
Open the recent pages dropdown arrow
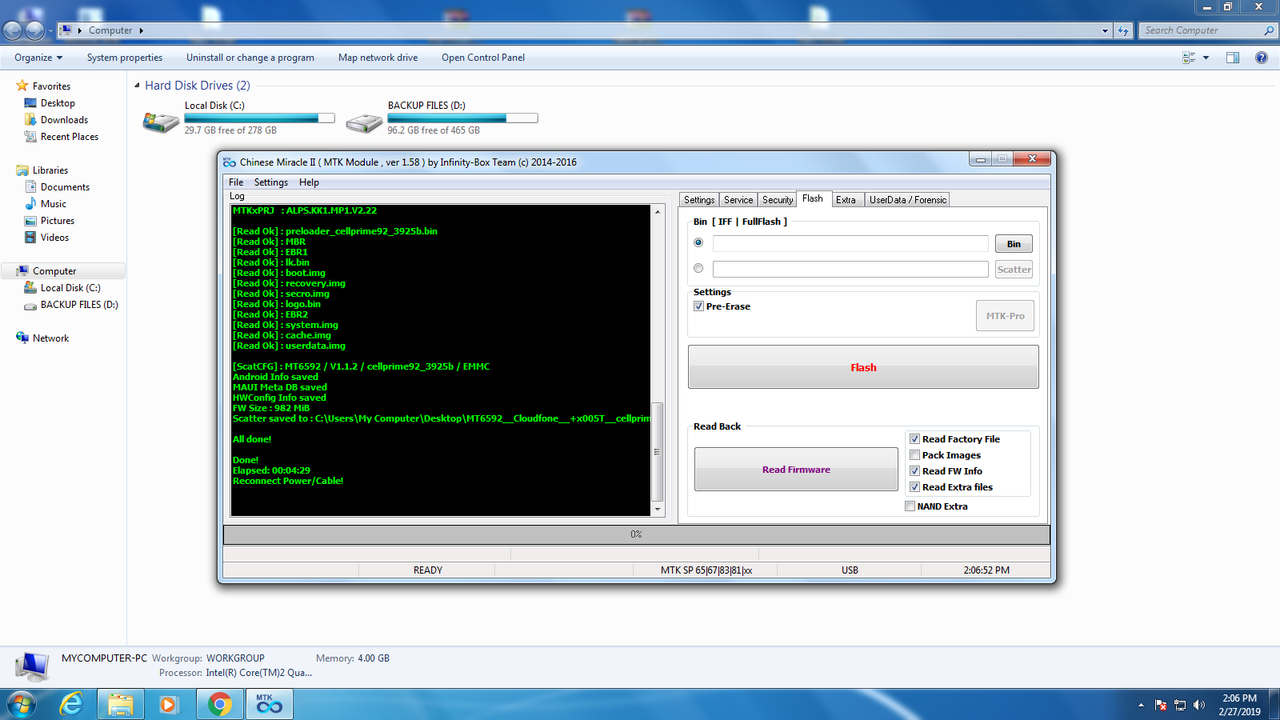click(51, 30)
